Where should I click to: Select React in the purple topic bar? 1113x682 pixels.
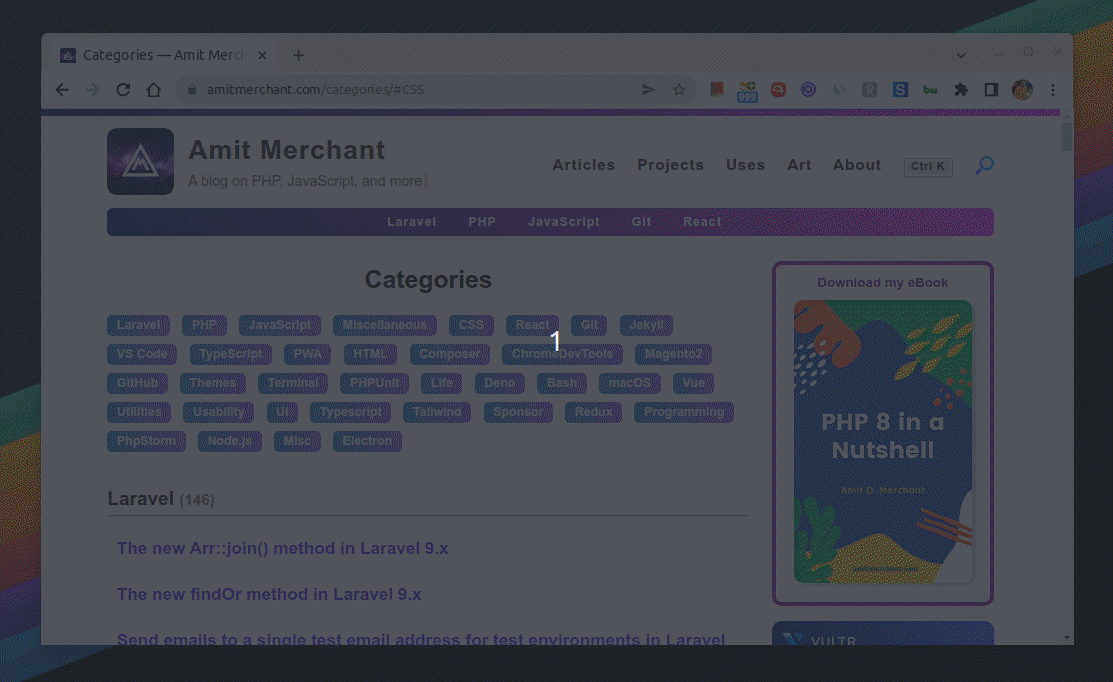click(702, 222)
